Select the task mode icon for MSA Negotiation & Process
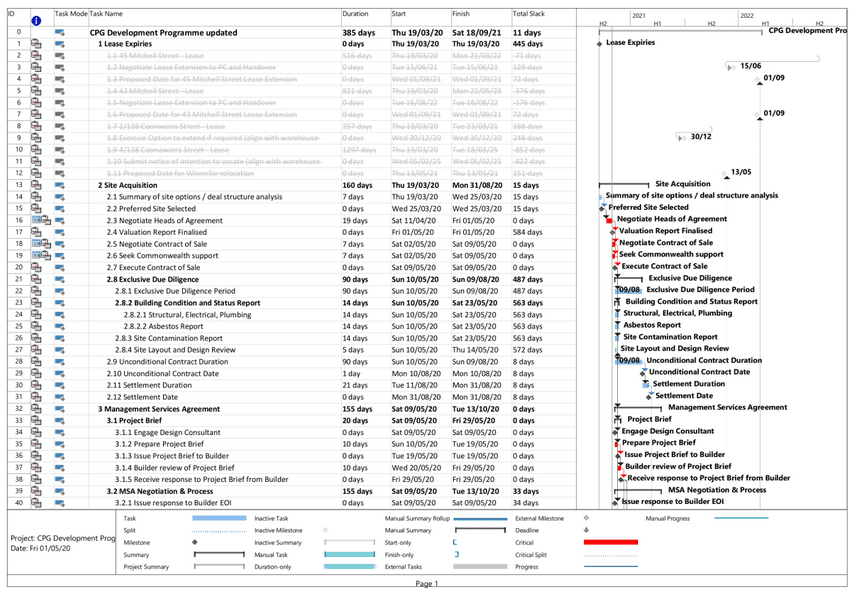The image size is (866, 598). click(60, 491)
